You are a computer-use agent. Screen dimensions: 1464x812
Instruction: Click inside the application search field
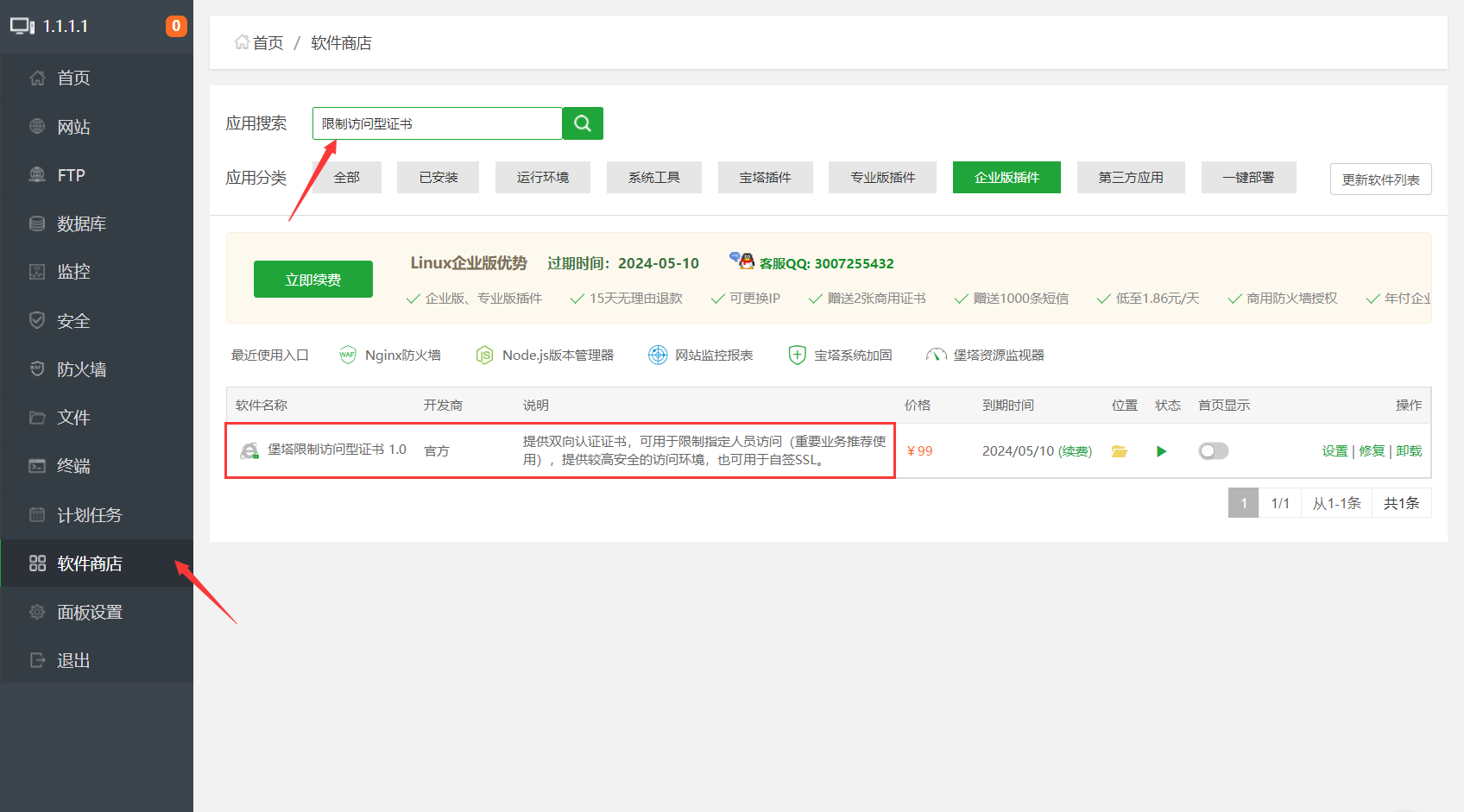[x=436, y=123]
